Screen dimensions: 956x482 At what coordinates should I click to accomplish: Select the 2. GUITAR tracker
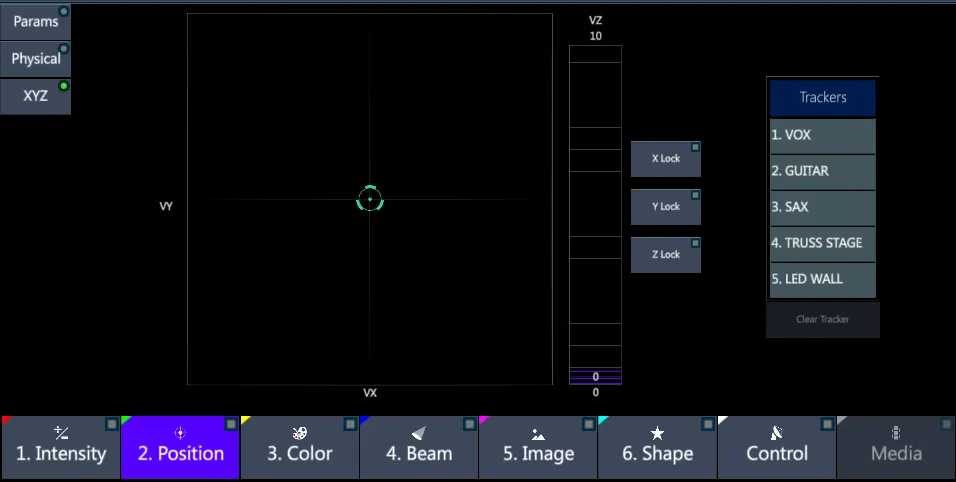(x=822, y=171)
